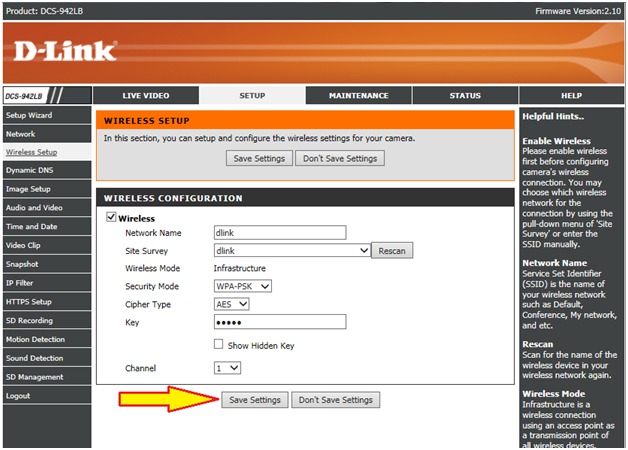The width and height of the screenshot is (628, 450).
Task: Toggle Show Hidden Key checkbox
Action: 219,345
